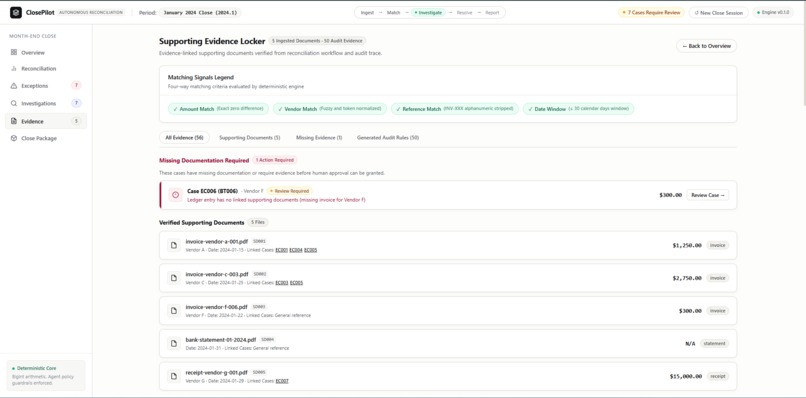This screenshot has width=806, height=398.
Task: Click the Review Required tag on EC006
Action: pyautogui.click(x=289, y=191)
